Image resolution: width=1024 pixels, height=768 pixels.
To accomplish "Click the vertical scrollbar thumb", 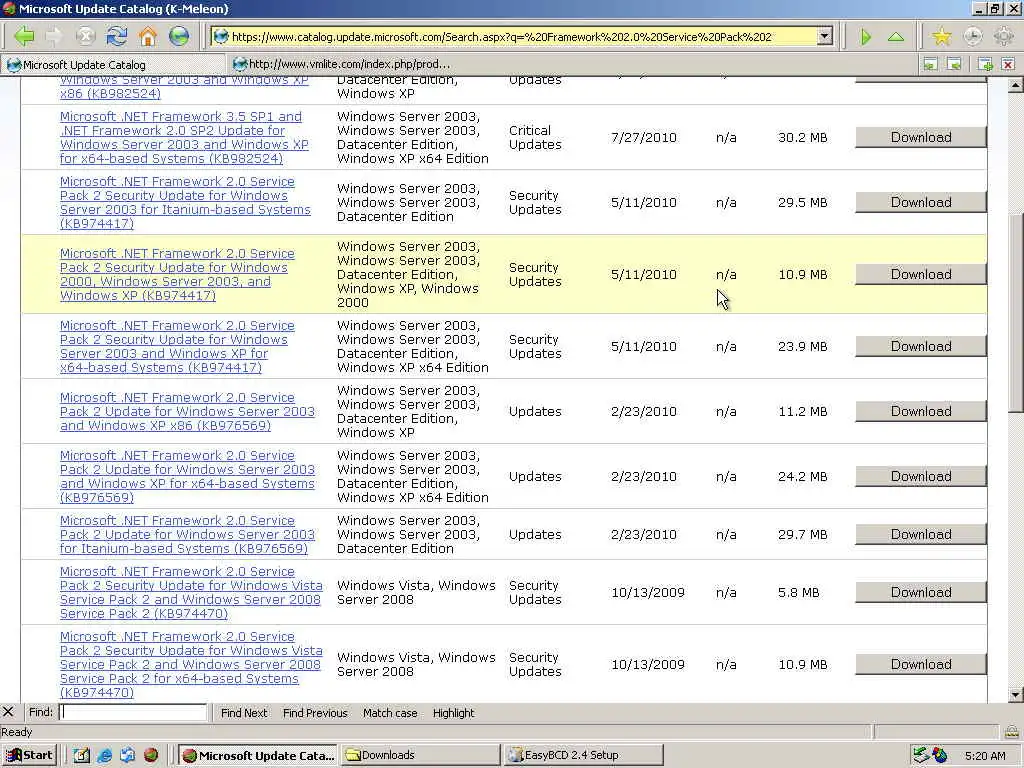I will click(x=1016, y=313).
